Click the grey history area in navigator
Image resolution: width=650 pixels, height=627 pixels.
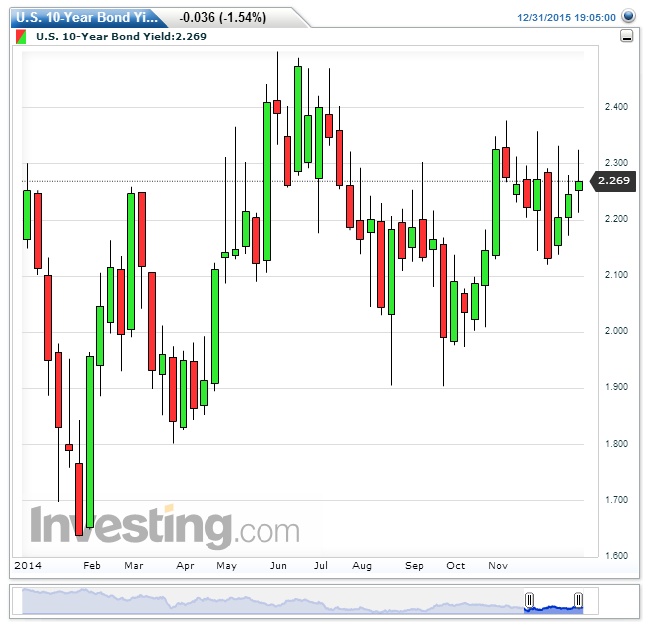273,601
